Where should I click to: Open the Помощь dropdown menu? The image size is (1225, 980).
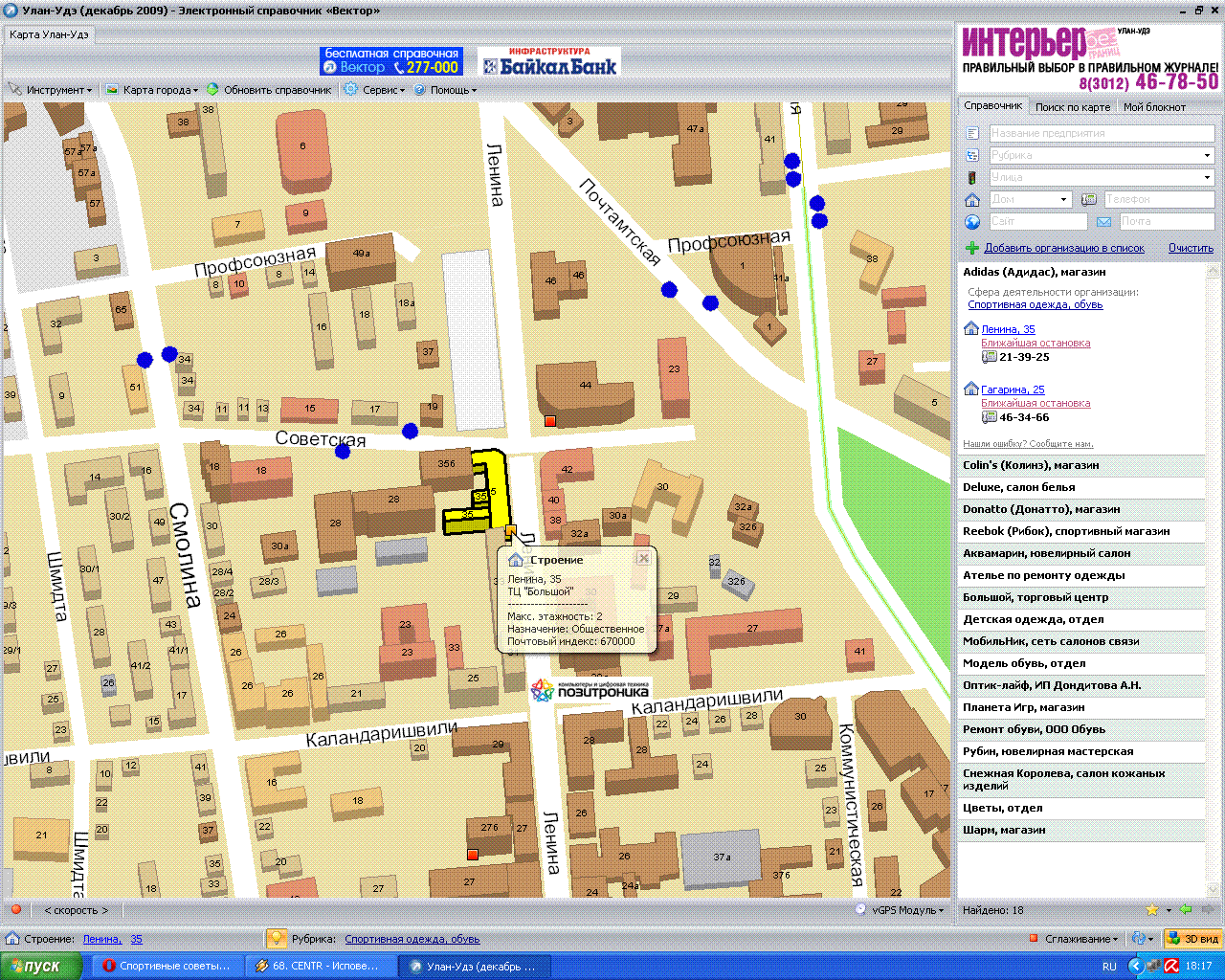(x=445, y=90)
